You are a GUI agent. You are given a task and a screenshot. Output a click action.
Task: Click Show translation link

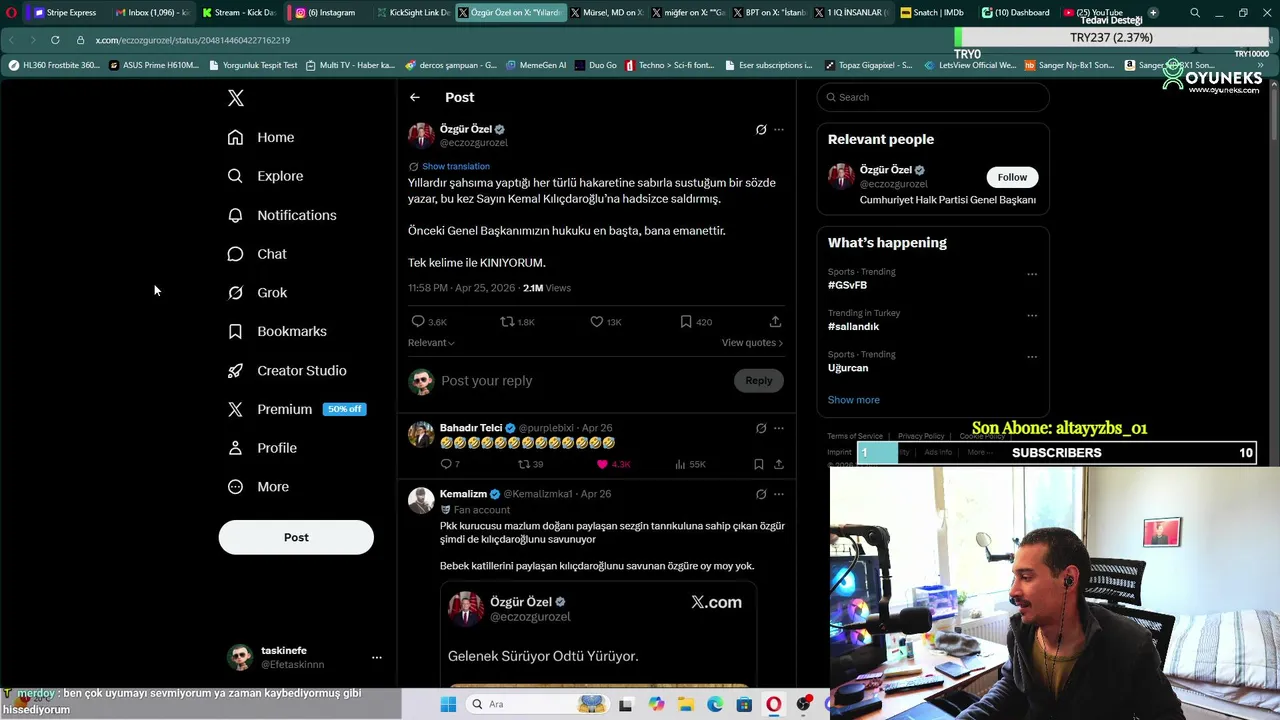[x=456, y=166]
